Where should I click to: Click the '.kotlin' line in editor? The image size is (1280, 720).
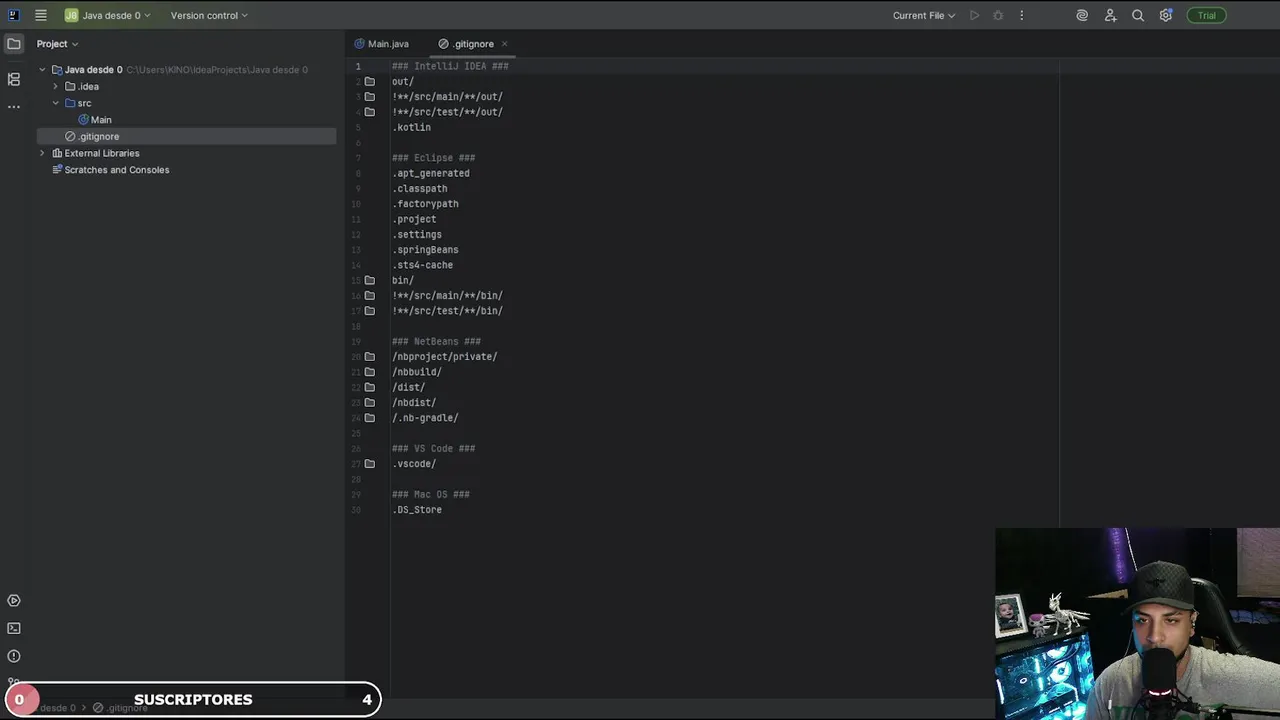(x=411, y=128)
